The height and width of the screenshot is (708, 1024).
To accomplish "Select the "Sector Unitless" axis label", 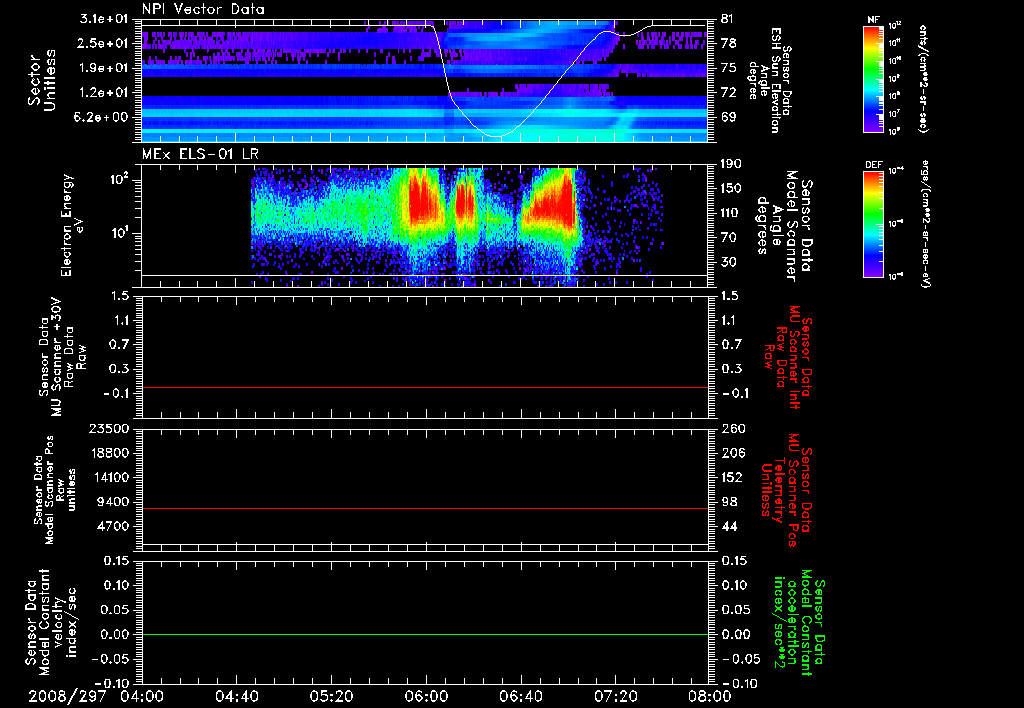I will click(42, 80).
